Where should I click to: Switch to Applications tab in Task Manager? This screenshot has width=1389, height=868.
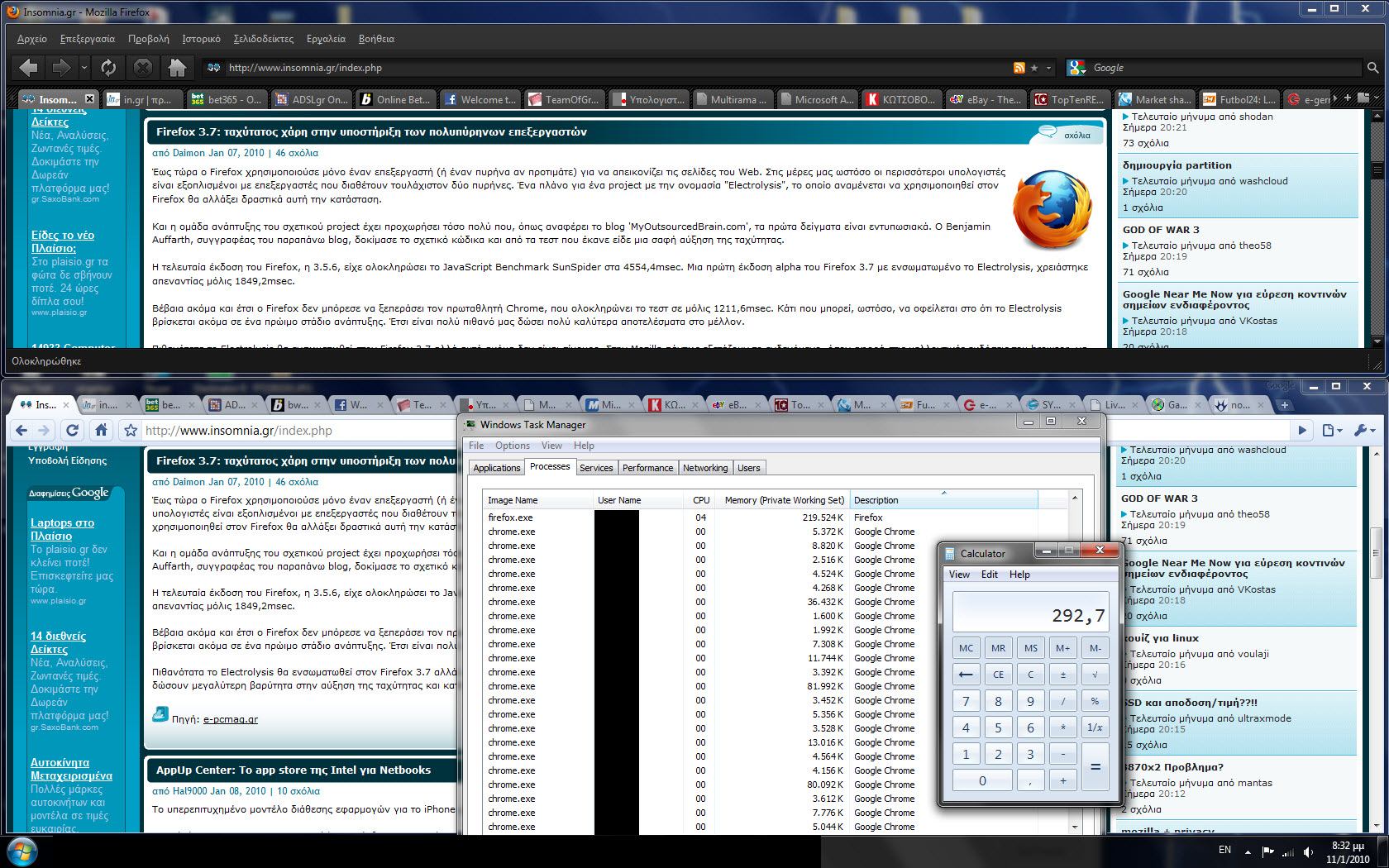pos(497,468)
